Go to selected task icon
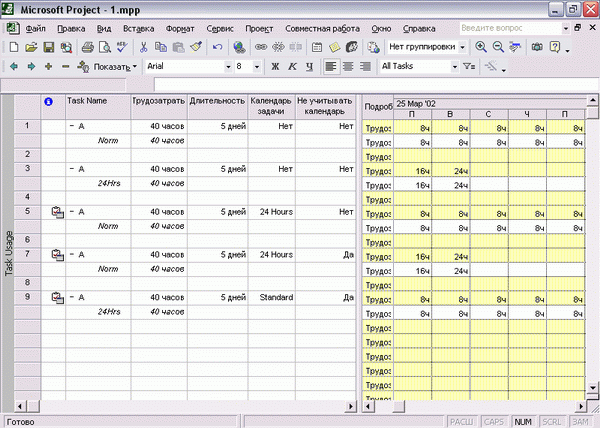600x428 pixels. 515,47
